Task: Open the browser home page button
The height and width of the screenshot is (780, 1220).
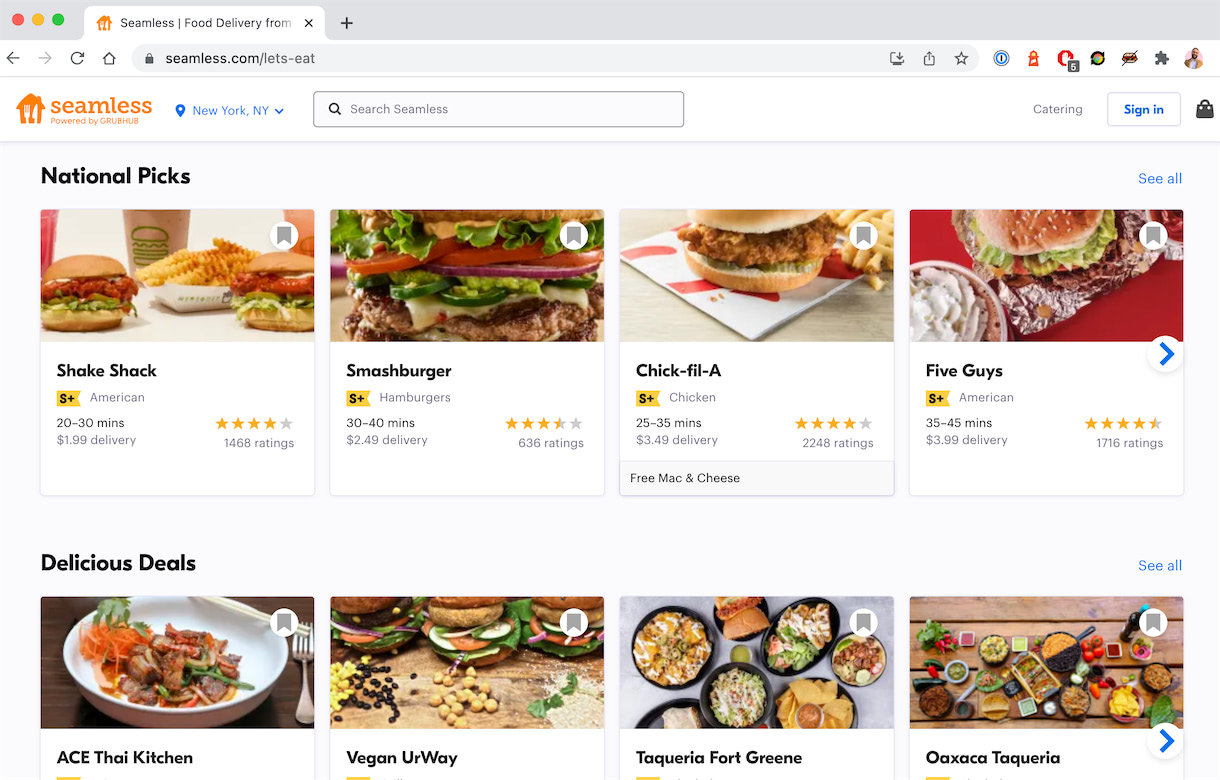Action: pos(109,58)
